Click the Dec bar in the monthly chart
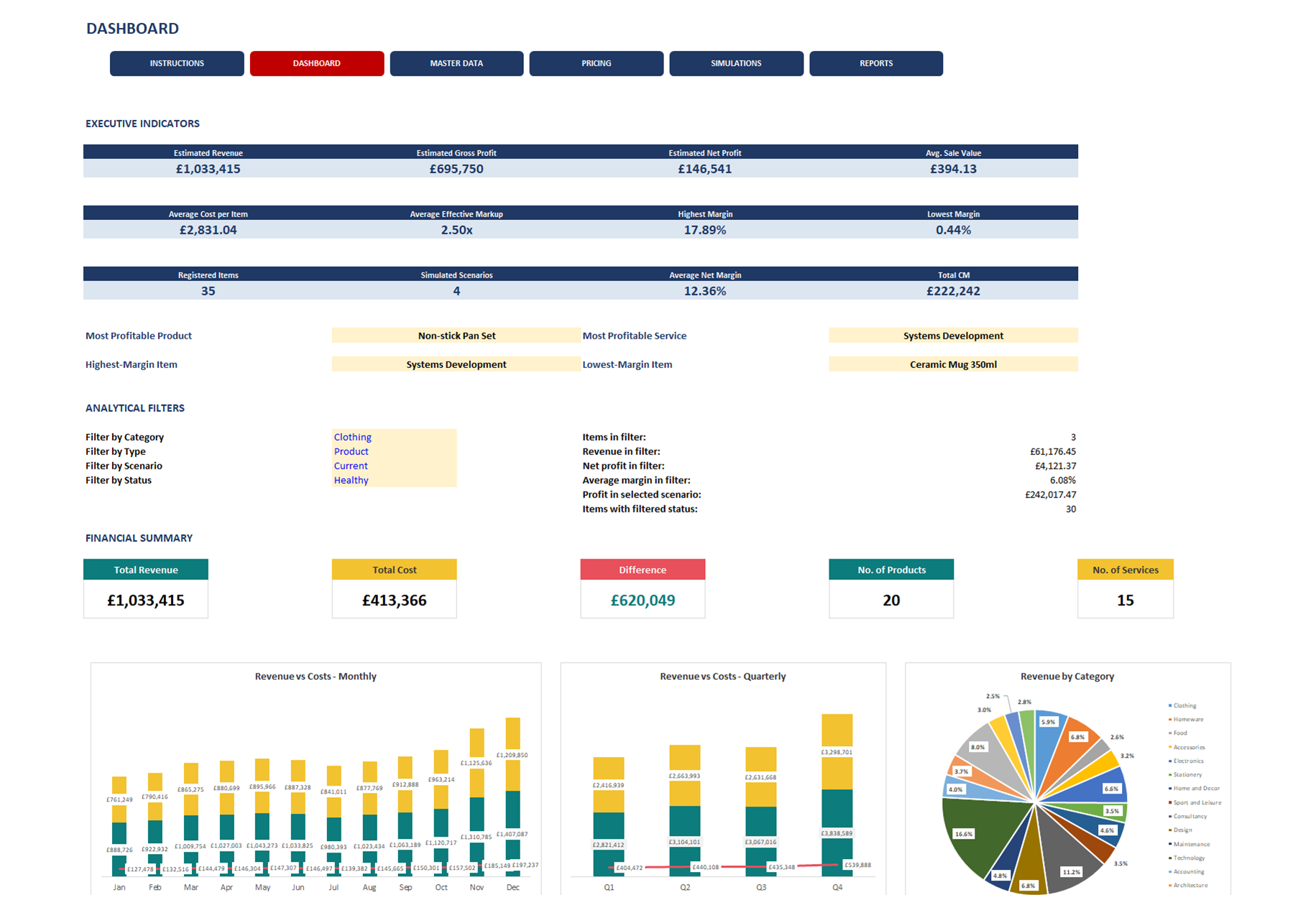Viewport: 1316px width, 905px height. coord(512,796)
